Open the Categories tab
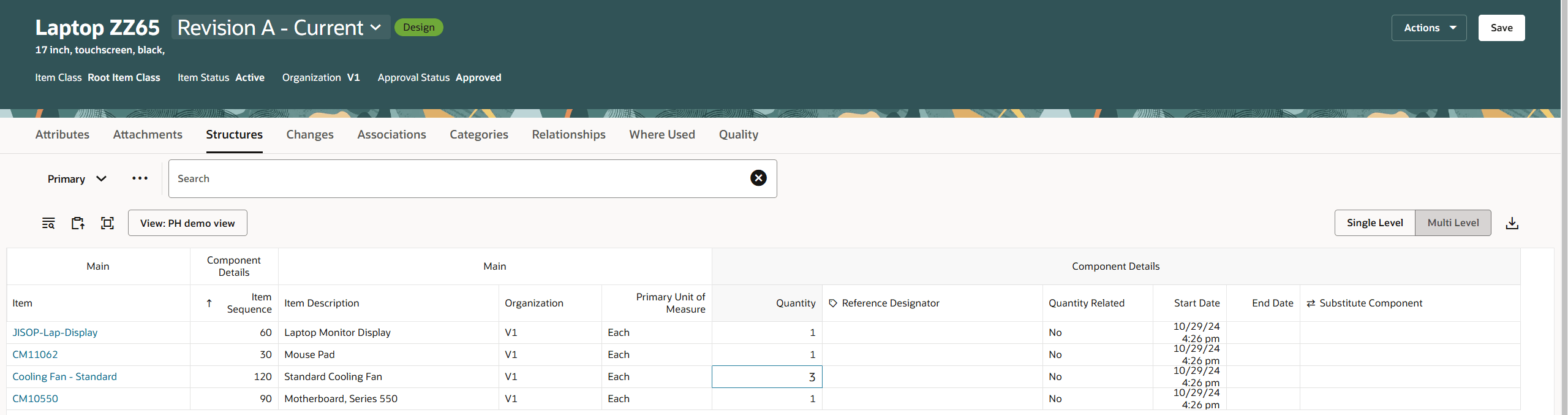The height and width of the screenshot is (415, 1568). click(479, 135)
